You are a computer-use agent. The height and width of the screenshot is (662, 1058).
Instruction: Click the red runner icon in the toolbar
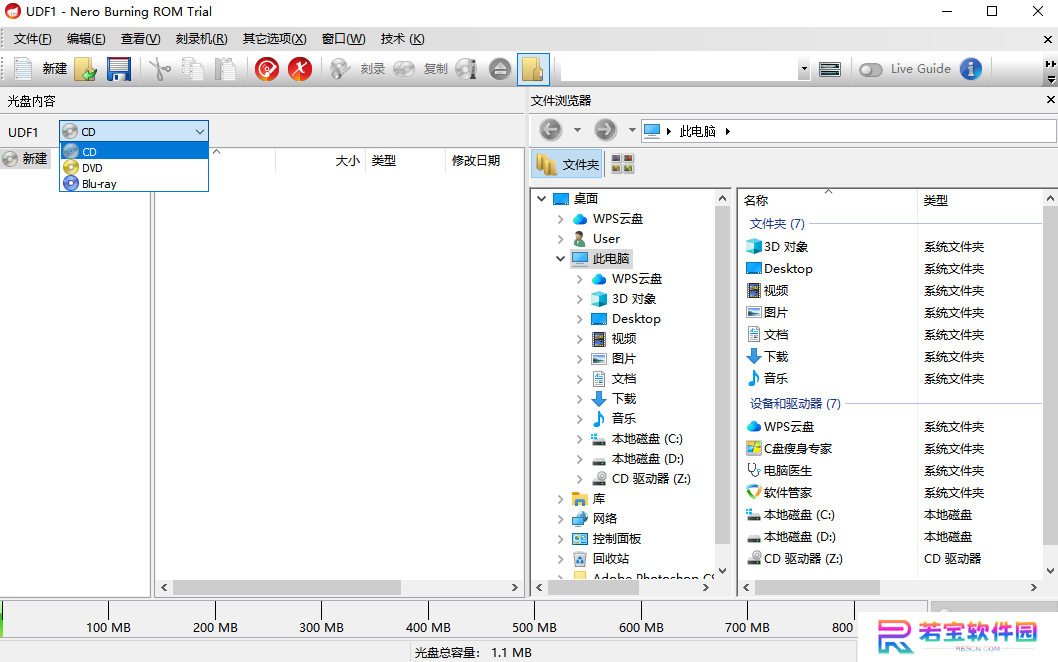click(x=300, y=69)
